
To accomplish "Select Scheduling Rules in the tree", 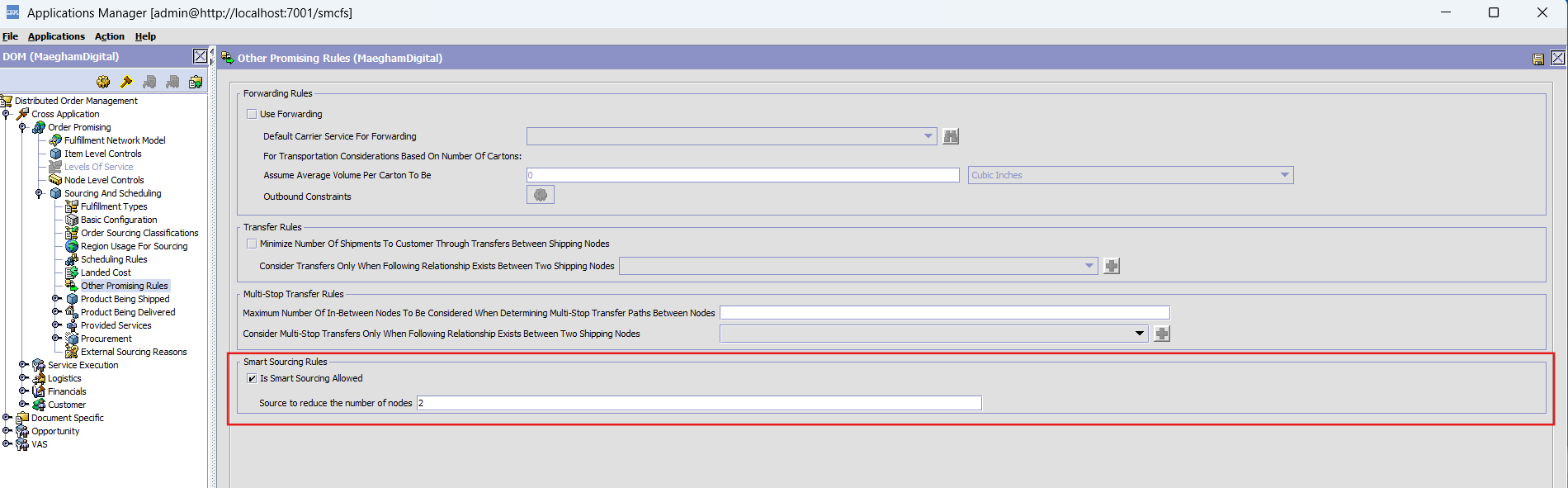I will [114, 259].
